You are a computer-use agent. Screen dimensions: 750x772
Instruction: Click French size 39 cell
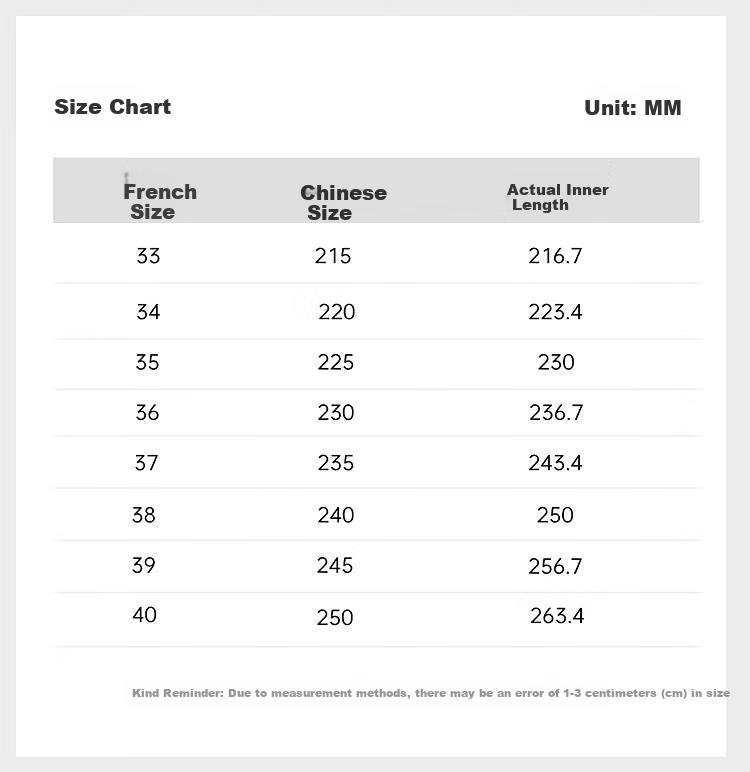[143, 565]
